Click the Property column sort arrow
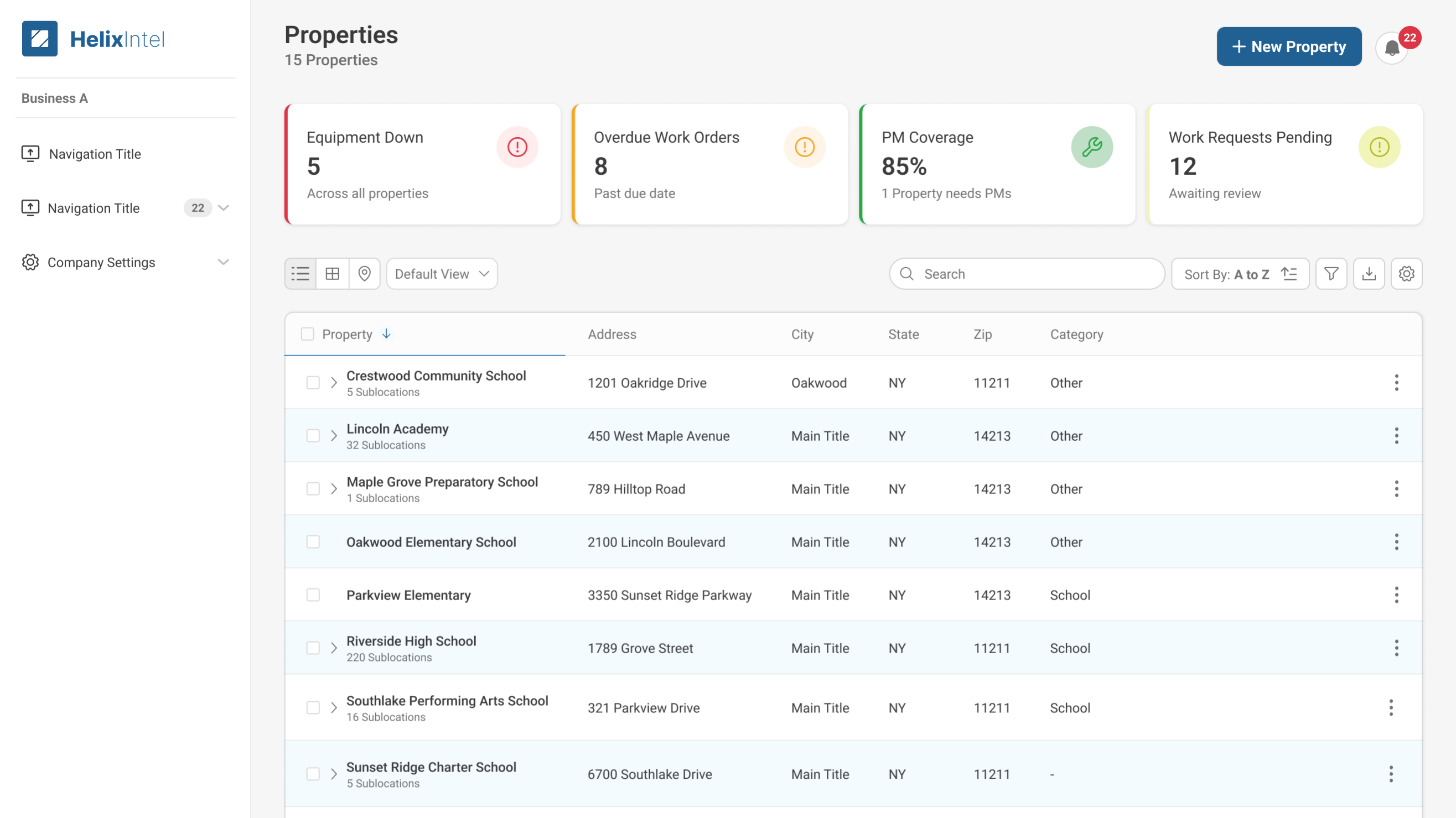 coord(387,334)
